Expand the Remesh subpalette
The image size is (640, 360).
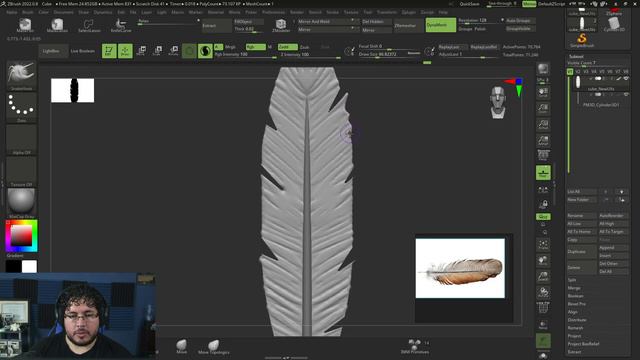pyautogui.click(x=575, y=328)
